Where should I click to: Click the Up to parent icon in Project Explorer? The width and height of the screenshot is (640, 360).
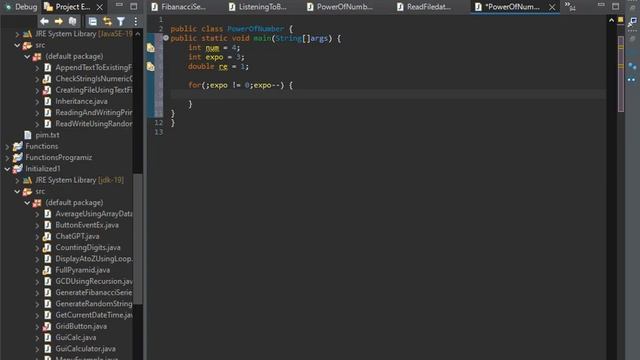pyautogui.click(x=73, y=21)
